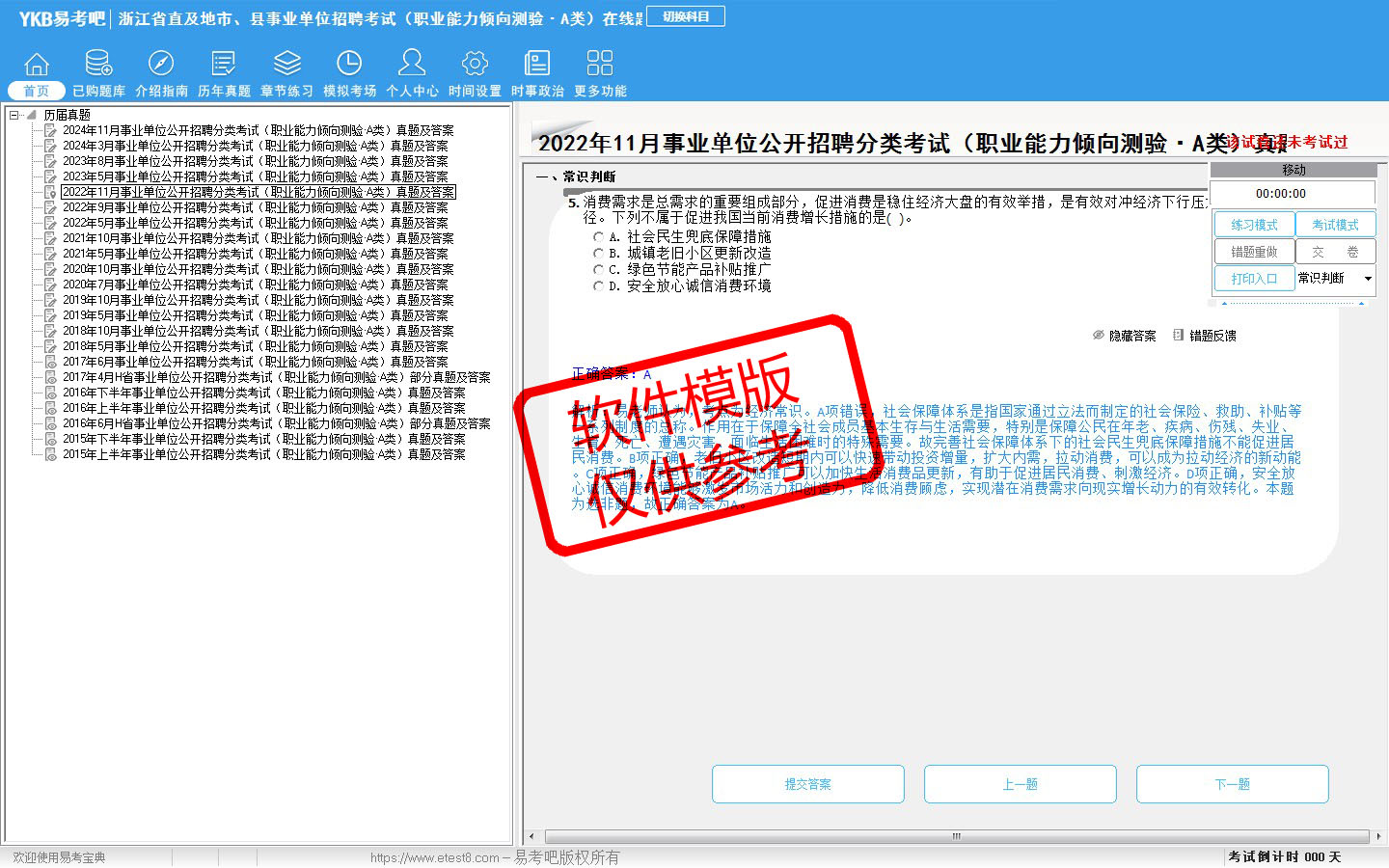
Task: Select answer option C 绿色节能产品补贴推广
Action: pyautogui.click(x=598, y=270)
